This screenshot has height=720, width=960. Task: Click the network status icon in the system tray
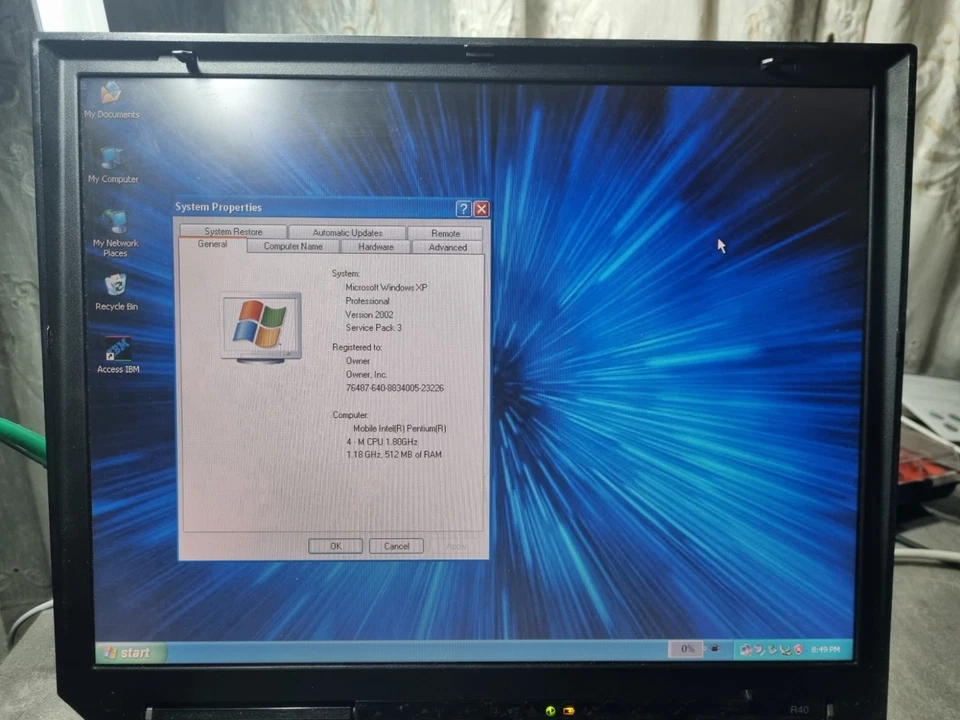pos(786,650)
